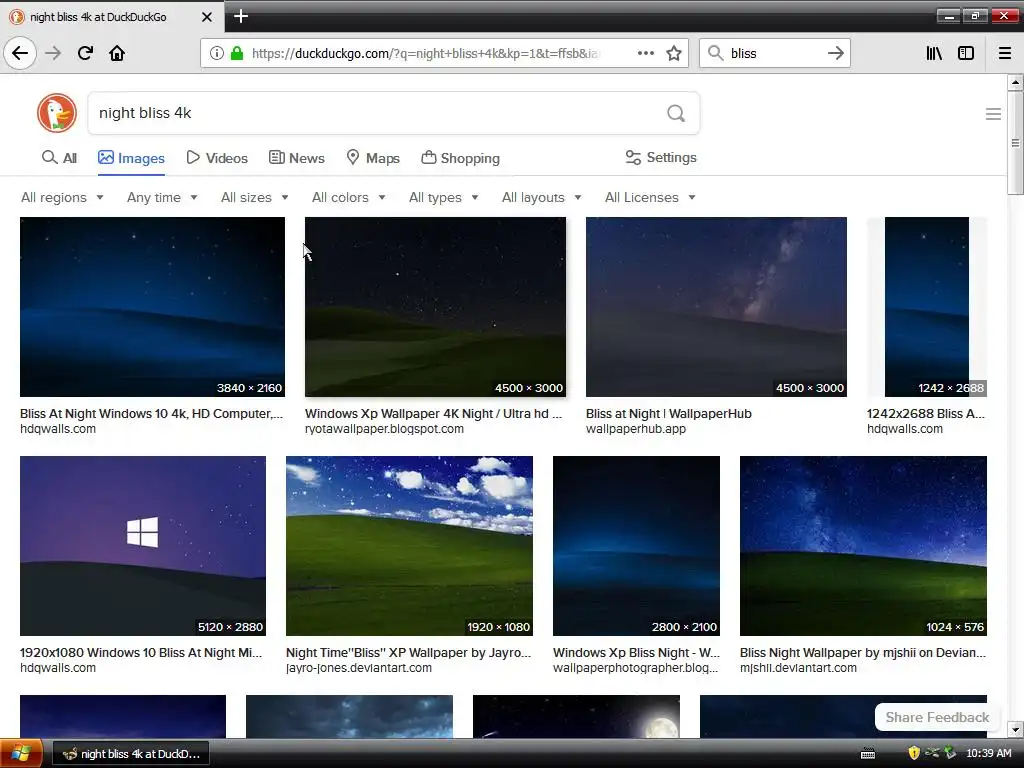
Task: Open the moon image thumbnail in bottom row
Action: pos(576,717)
